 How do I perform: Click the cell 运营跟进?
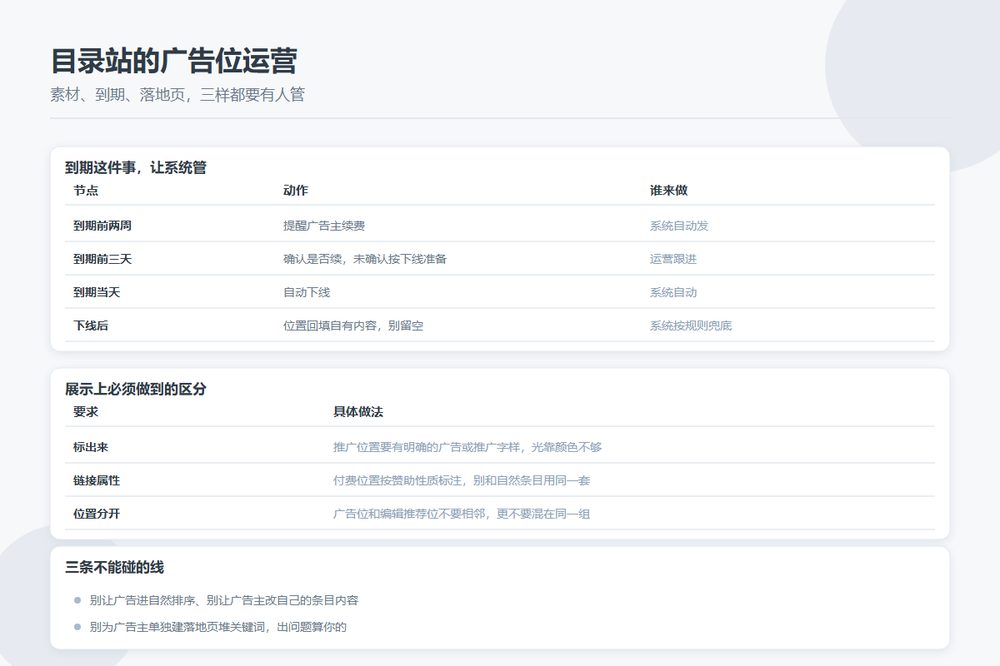point(673,258)
